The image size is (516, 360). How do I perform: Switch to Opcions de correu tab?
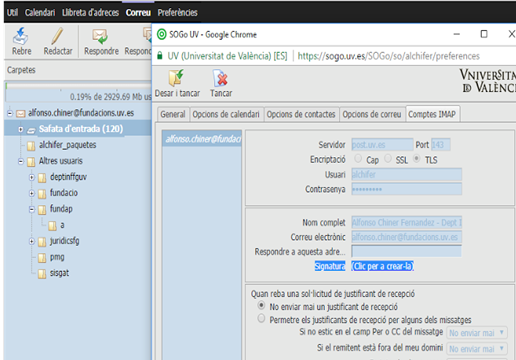pyautogui.click(x=372, y=114)
